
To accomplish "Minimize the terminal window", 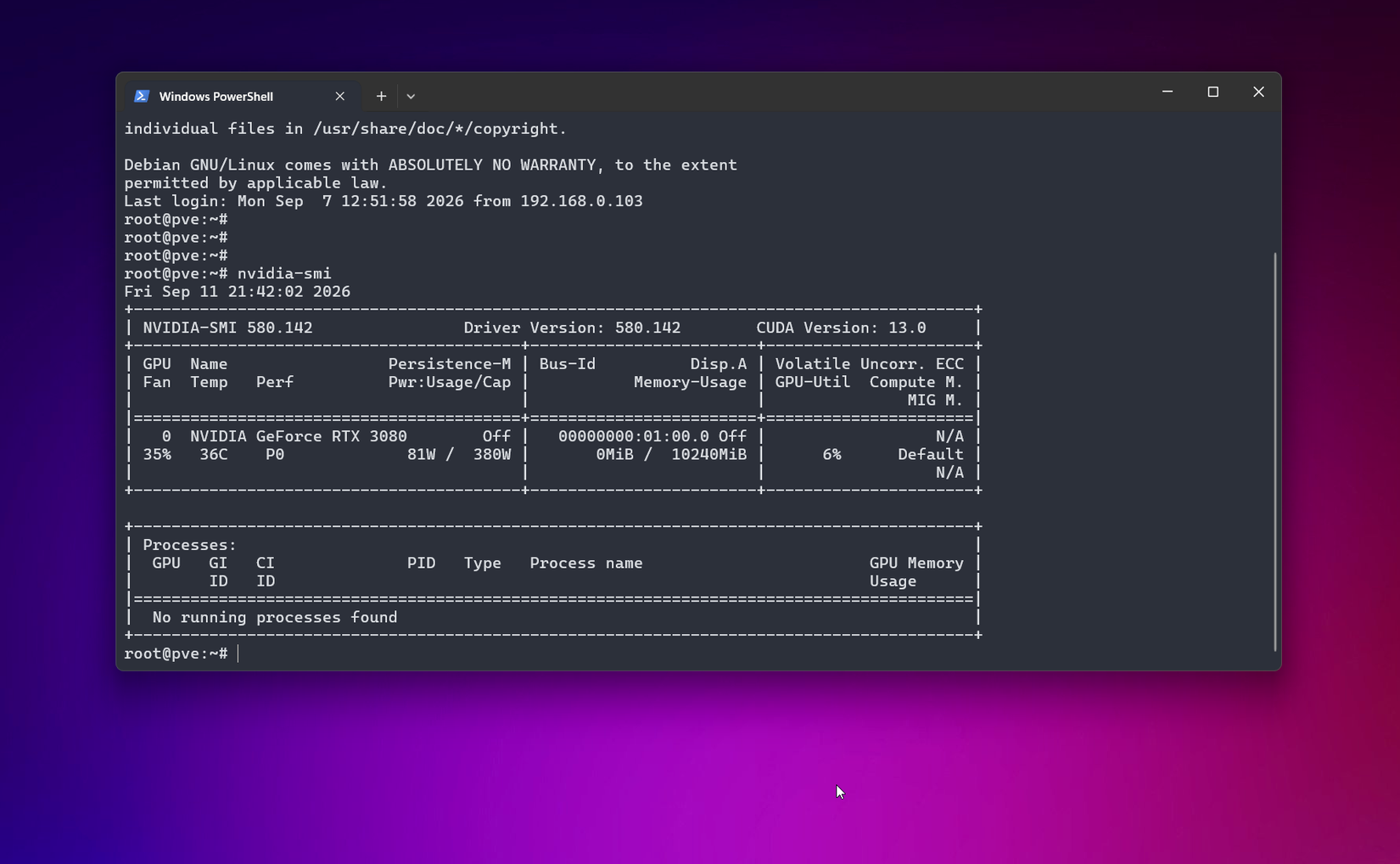I will 1168,92.
